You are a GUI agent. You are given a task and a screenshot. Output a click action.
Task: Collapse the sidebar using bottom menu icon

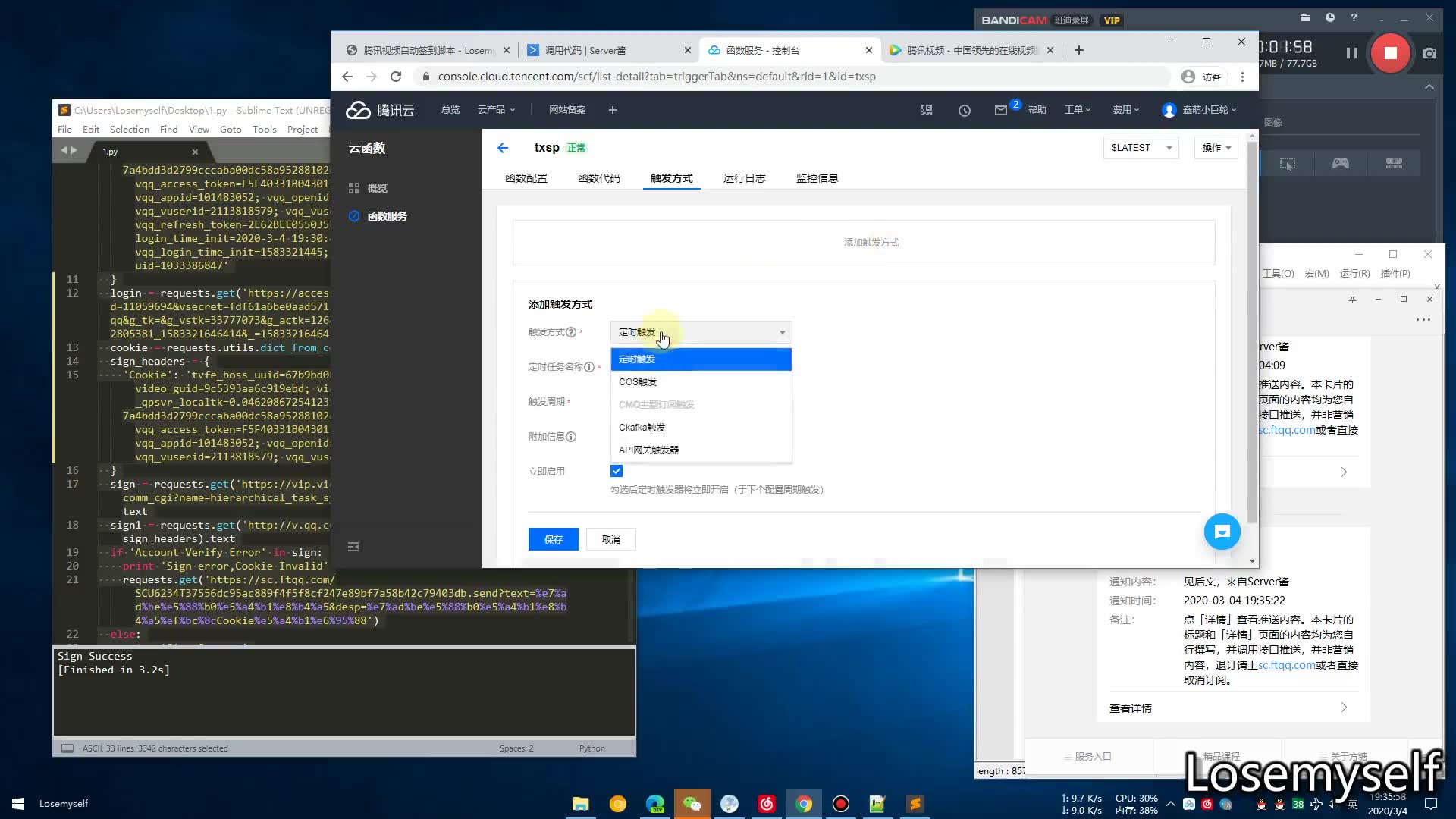click(x=353, y=547)
